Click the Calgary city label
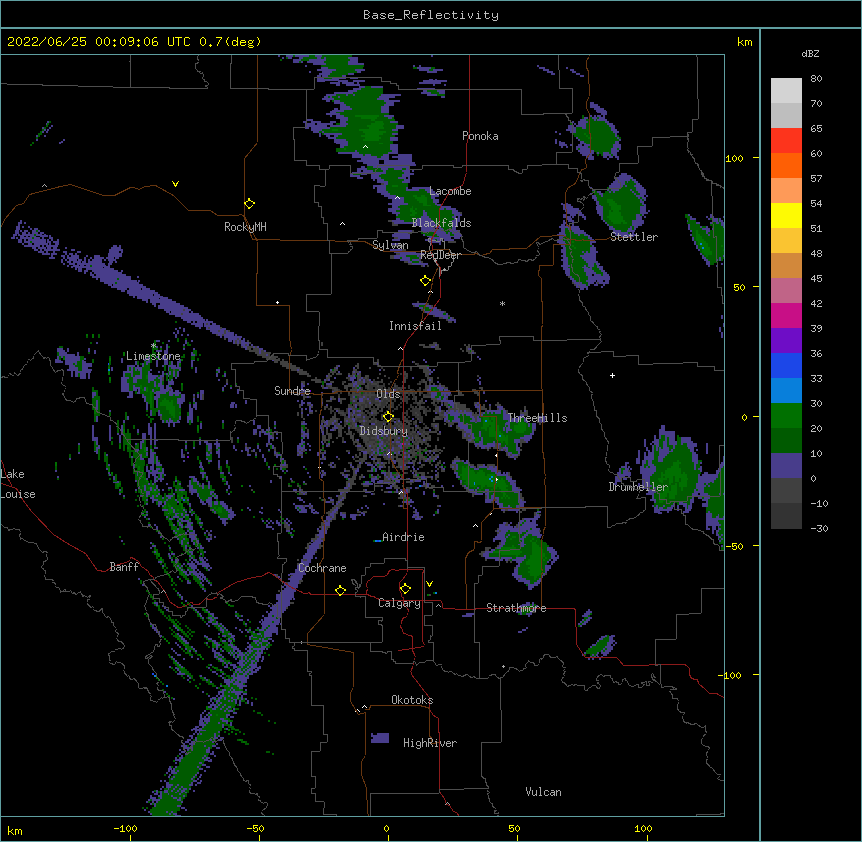 tap(399, 603)
